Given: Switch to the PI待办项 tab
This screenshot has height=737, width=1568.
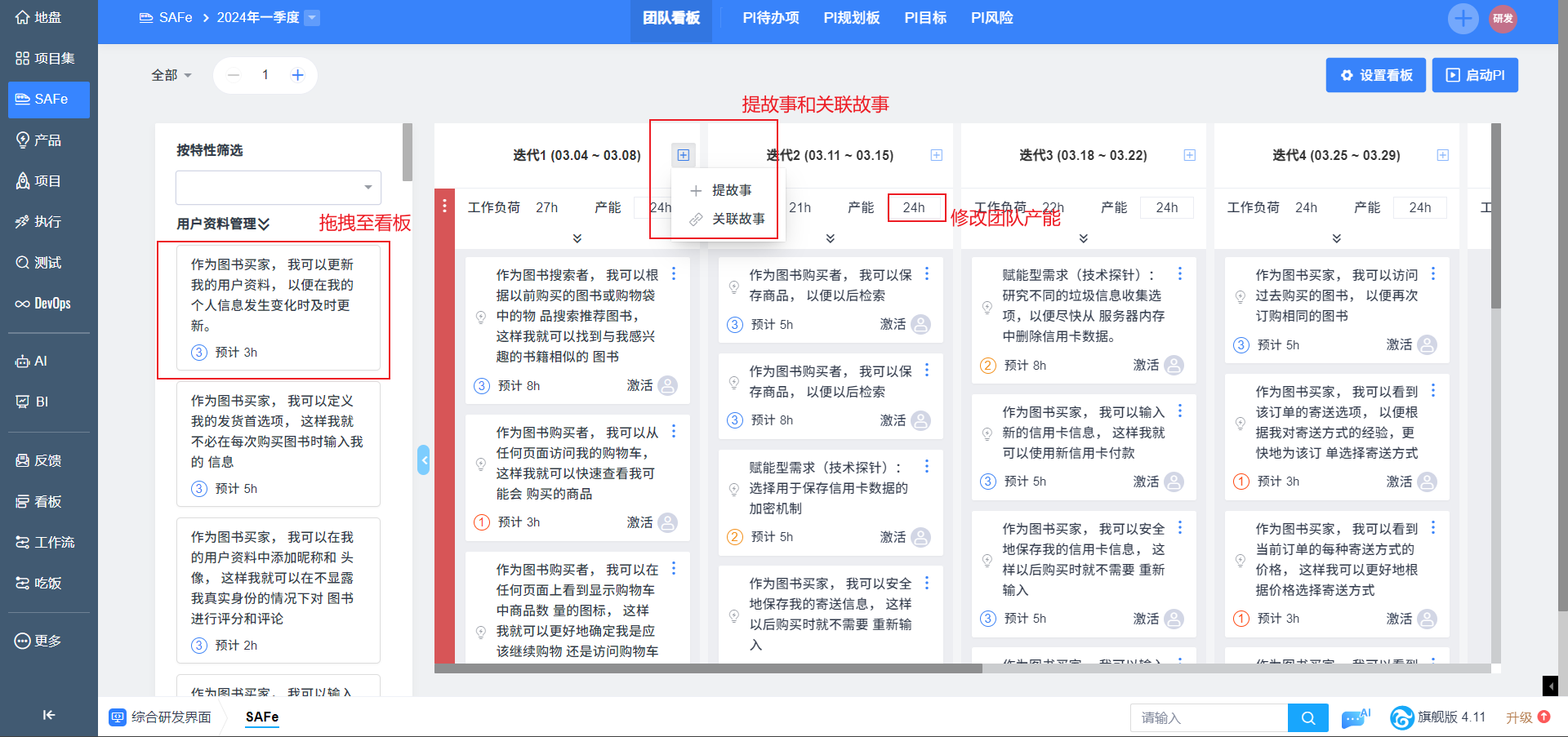Looking at the screenshot, I should 770,18.
